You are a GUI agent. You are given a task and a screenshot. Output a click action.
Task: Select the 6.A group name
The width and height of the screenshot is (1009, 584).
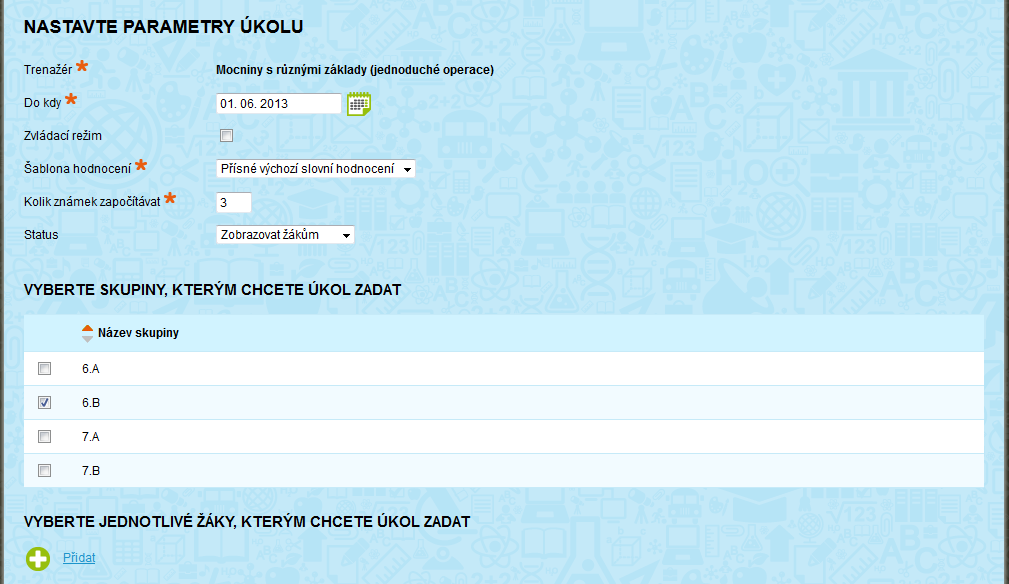pos(91,369)
